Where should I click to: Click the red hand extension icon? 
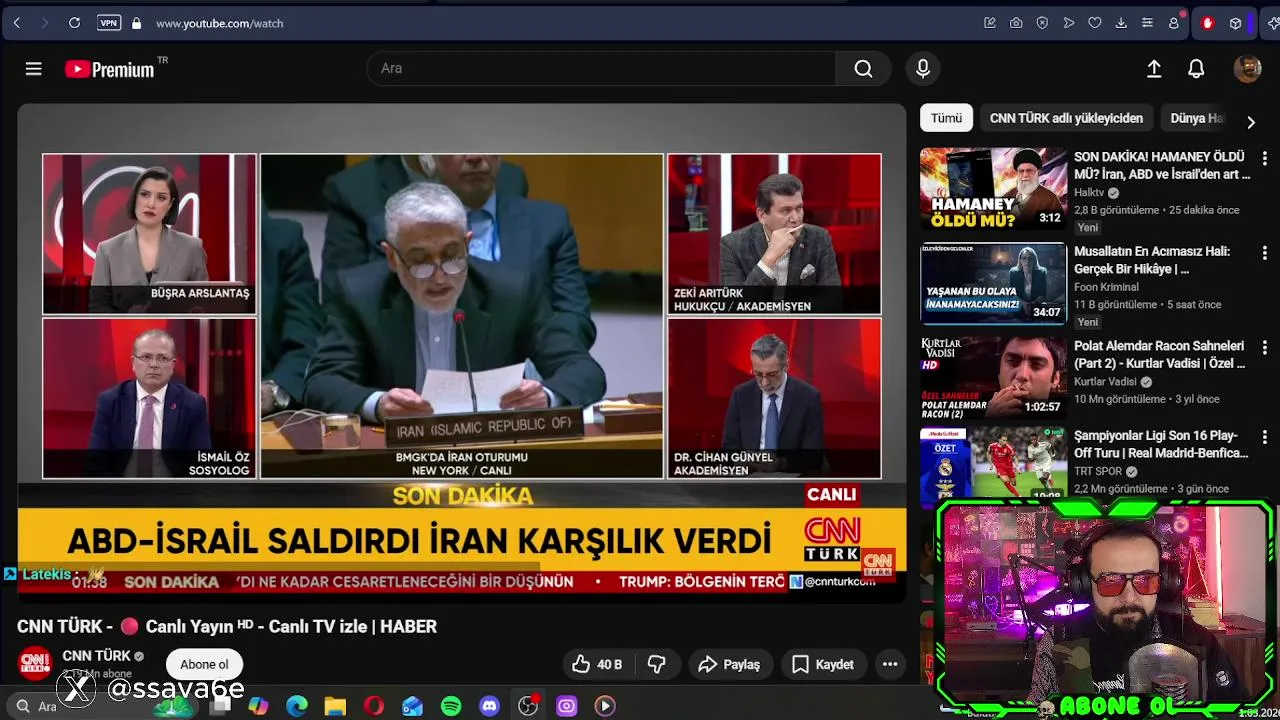(x=1207, y=23)
